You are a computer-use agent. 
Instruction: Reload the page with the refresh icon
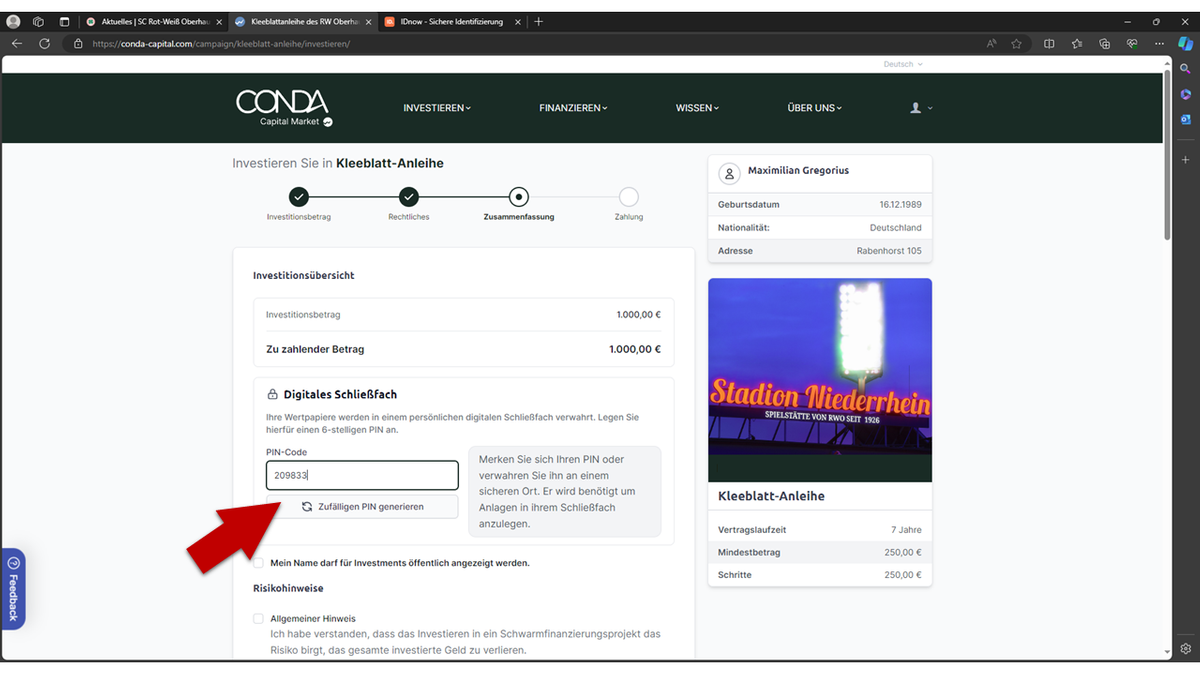coord(45,44)
